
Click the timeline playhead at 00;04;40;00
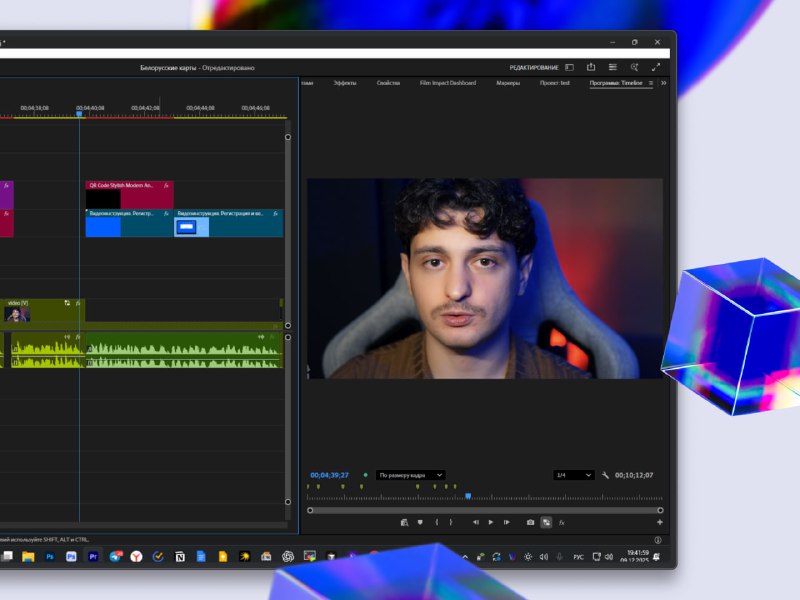pos(79,114)
